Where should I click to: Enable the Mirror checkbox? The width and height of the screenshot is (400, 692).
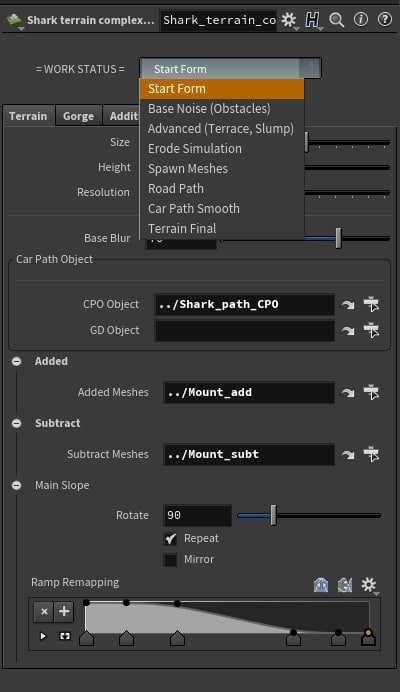(x=170, y=560)
